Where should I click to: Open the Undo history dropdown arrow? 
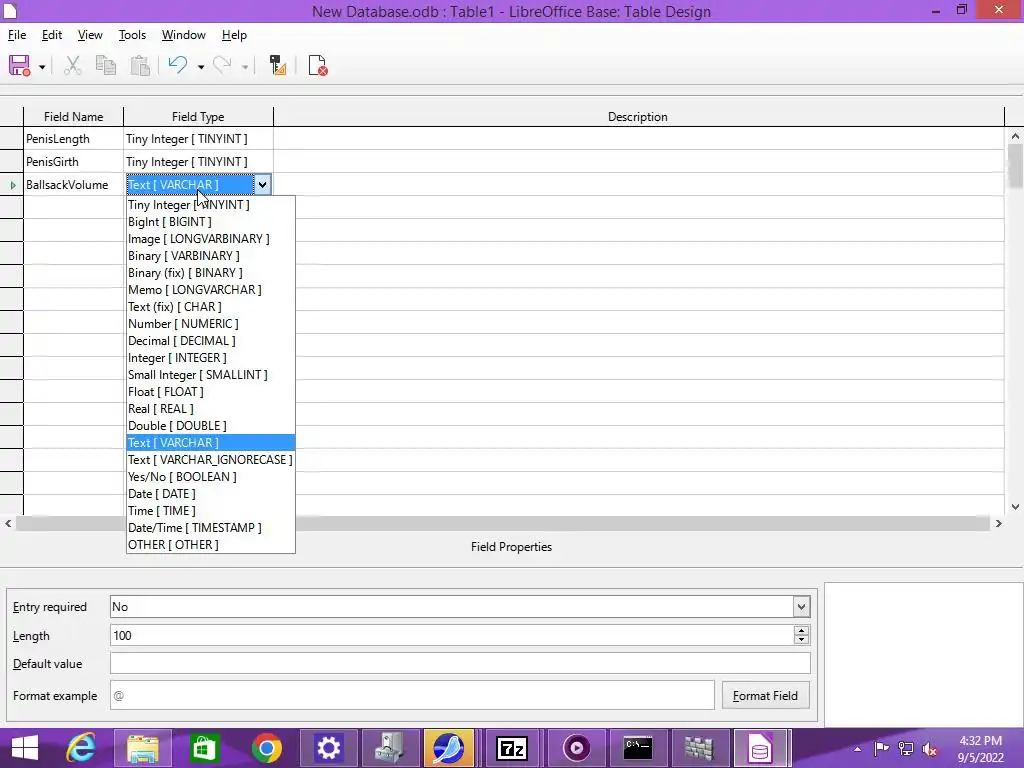(200, 67)
